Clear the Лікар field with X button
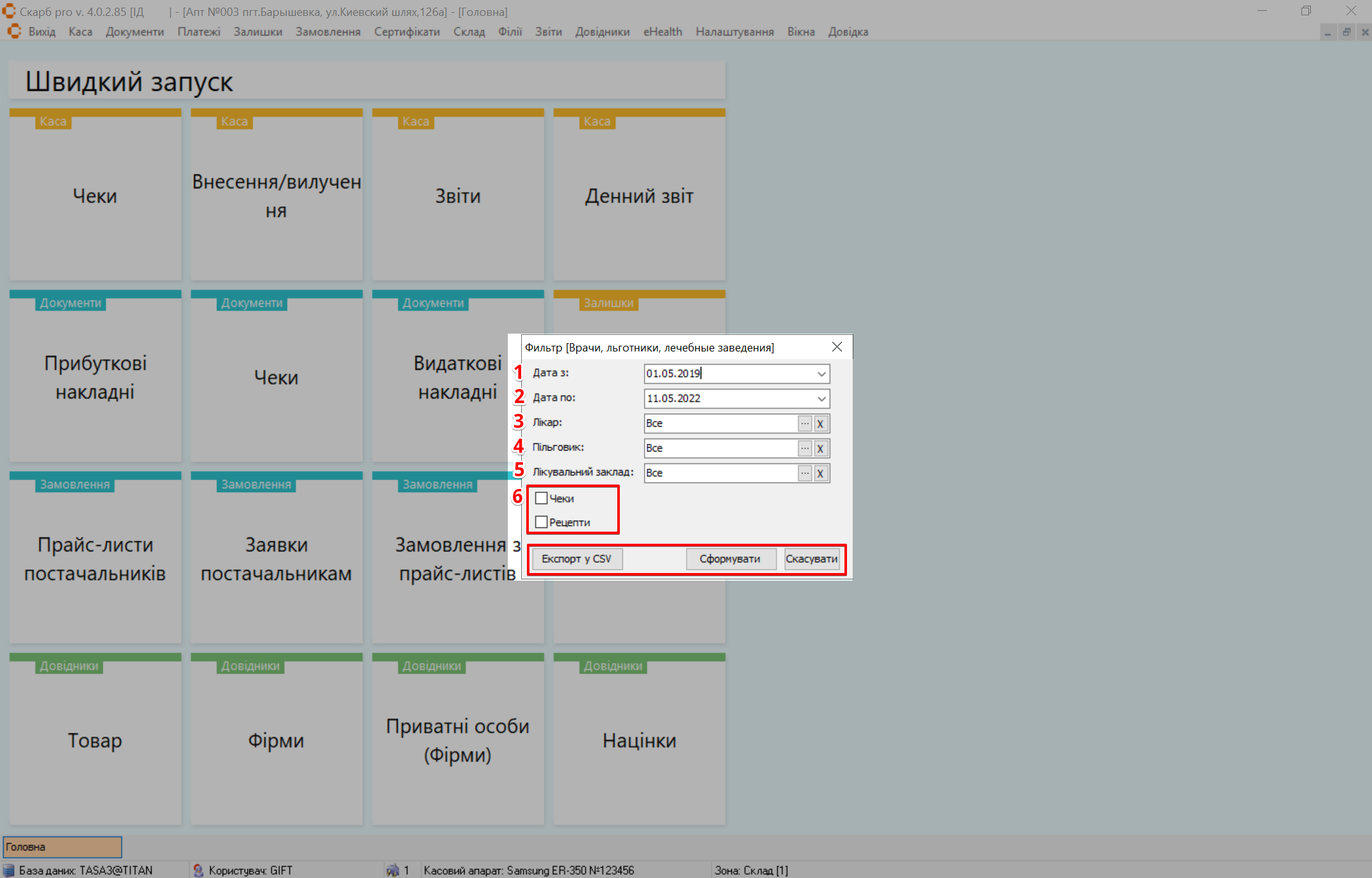The height and width of the screenshot is (878, 1372). (x=820, y=423)
